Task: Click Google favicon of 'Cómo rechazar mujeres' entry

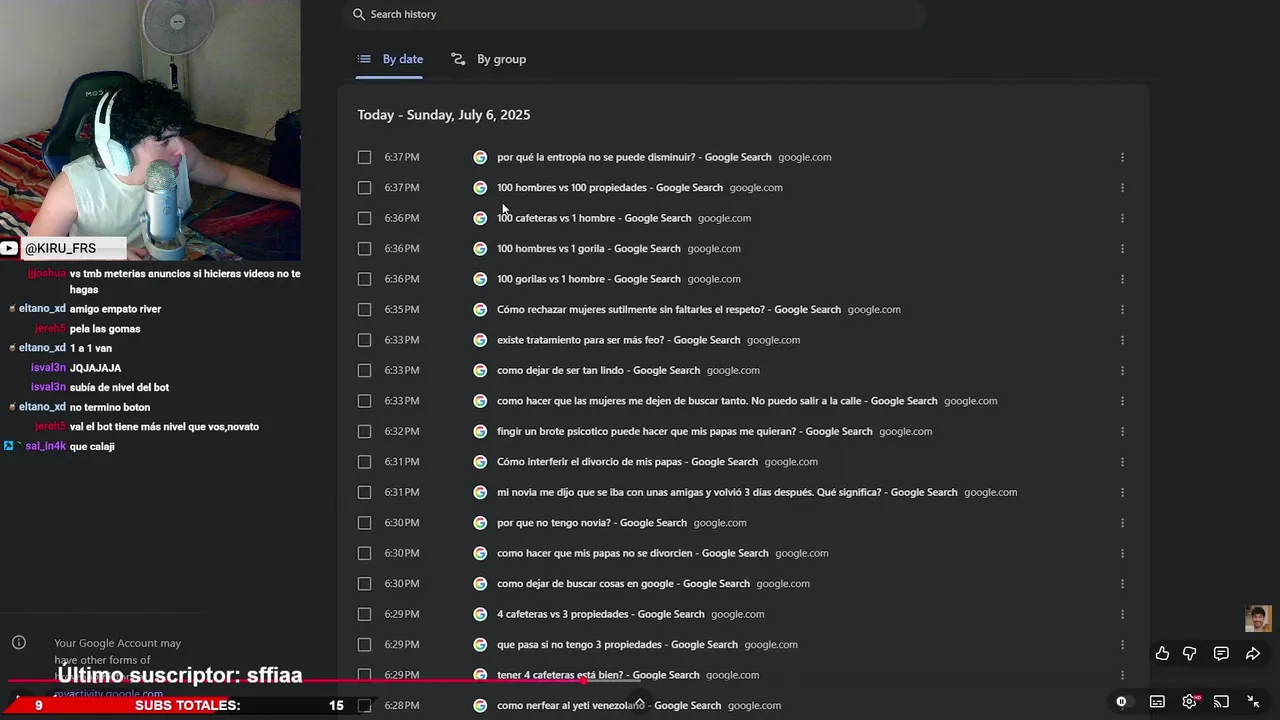Action: (480, 309)
